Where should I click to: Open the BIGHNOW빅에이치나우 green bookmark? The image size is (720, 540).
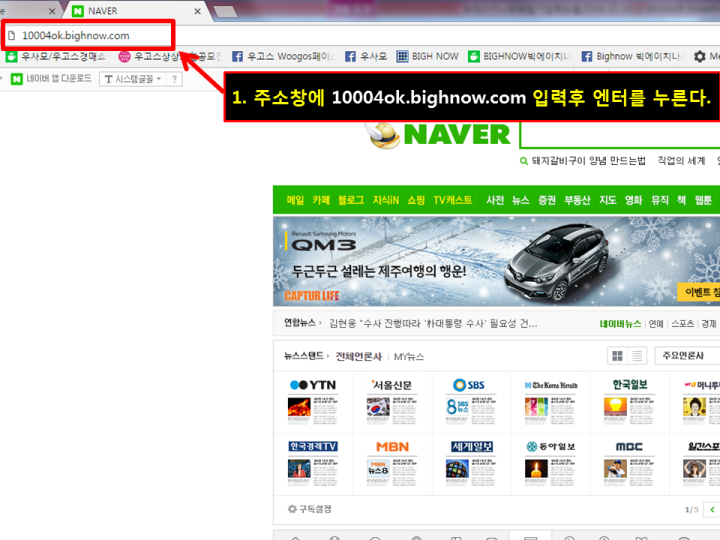[519, 56]
